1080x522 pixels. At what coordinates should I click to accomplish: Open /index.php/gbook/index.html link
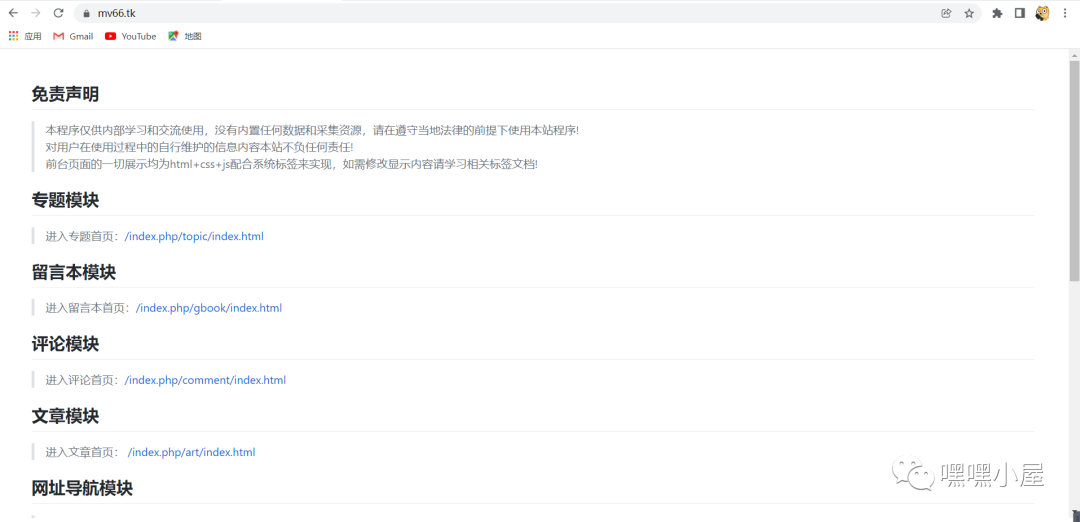(209, 308)
